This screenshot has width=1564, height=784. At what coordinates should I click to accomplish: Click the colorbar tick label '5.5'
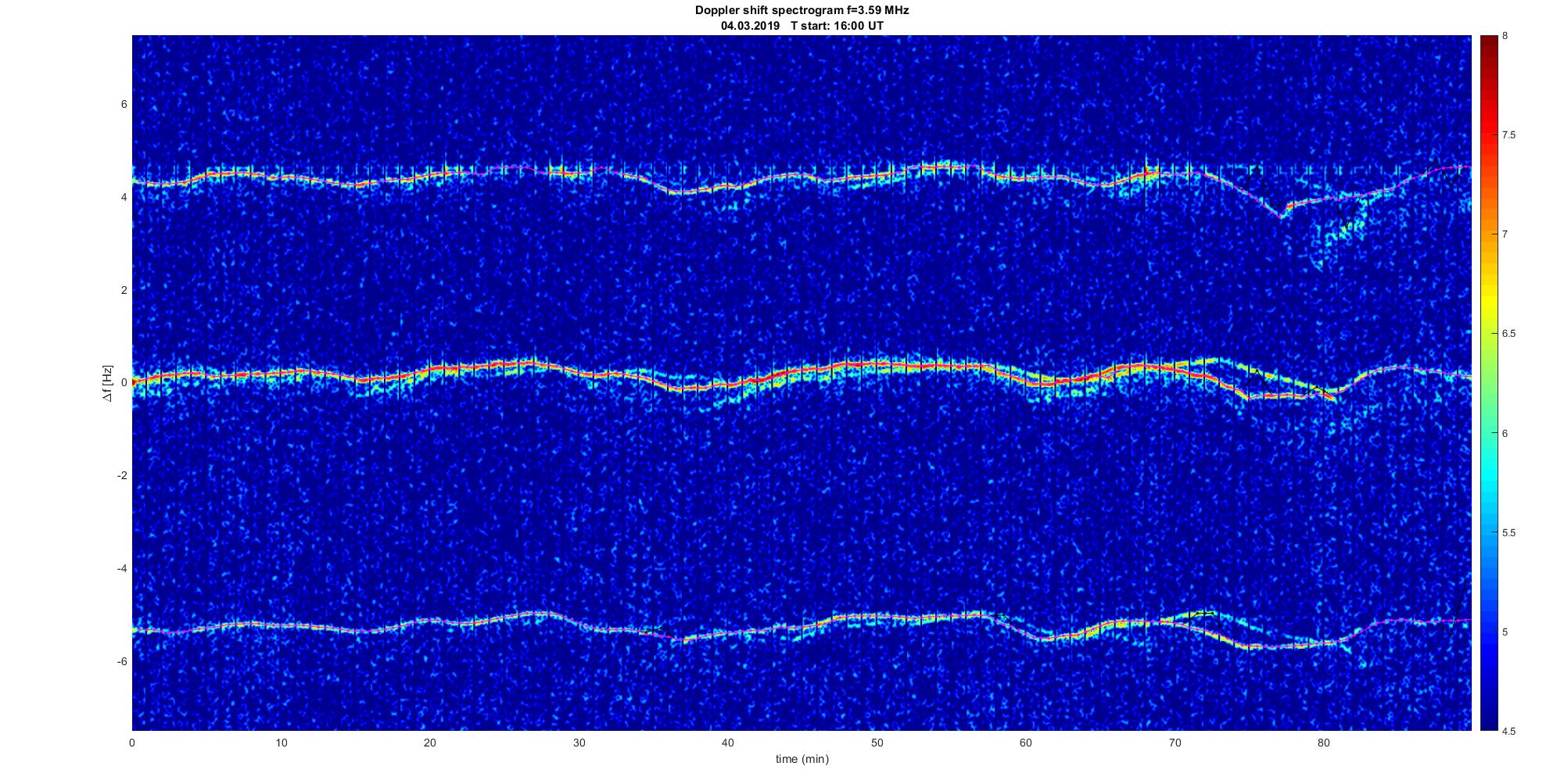point(1508,532)
